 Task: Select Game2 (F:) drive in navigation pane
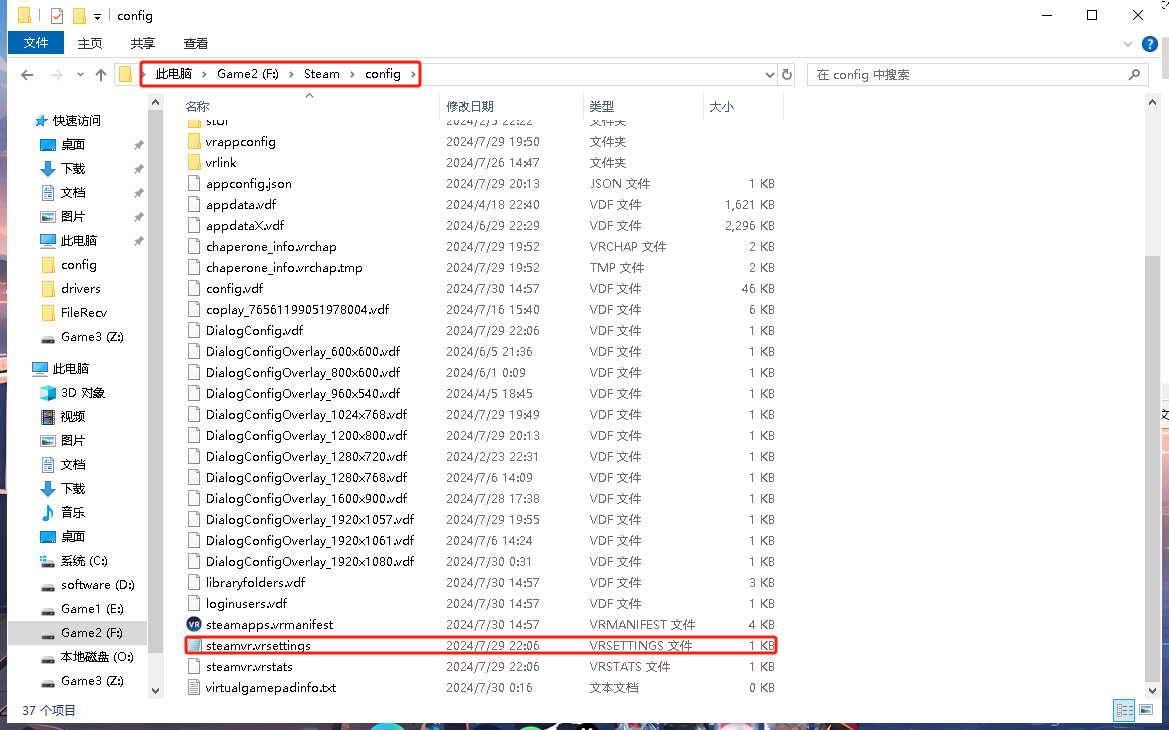tap(92, 632)
